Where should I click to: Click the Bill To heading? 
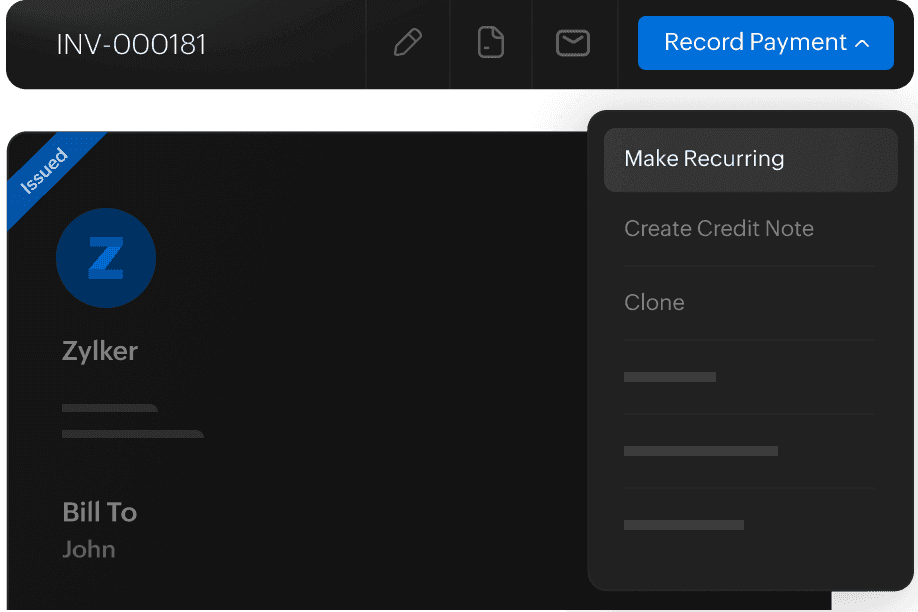coord(99,512)
